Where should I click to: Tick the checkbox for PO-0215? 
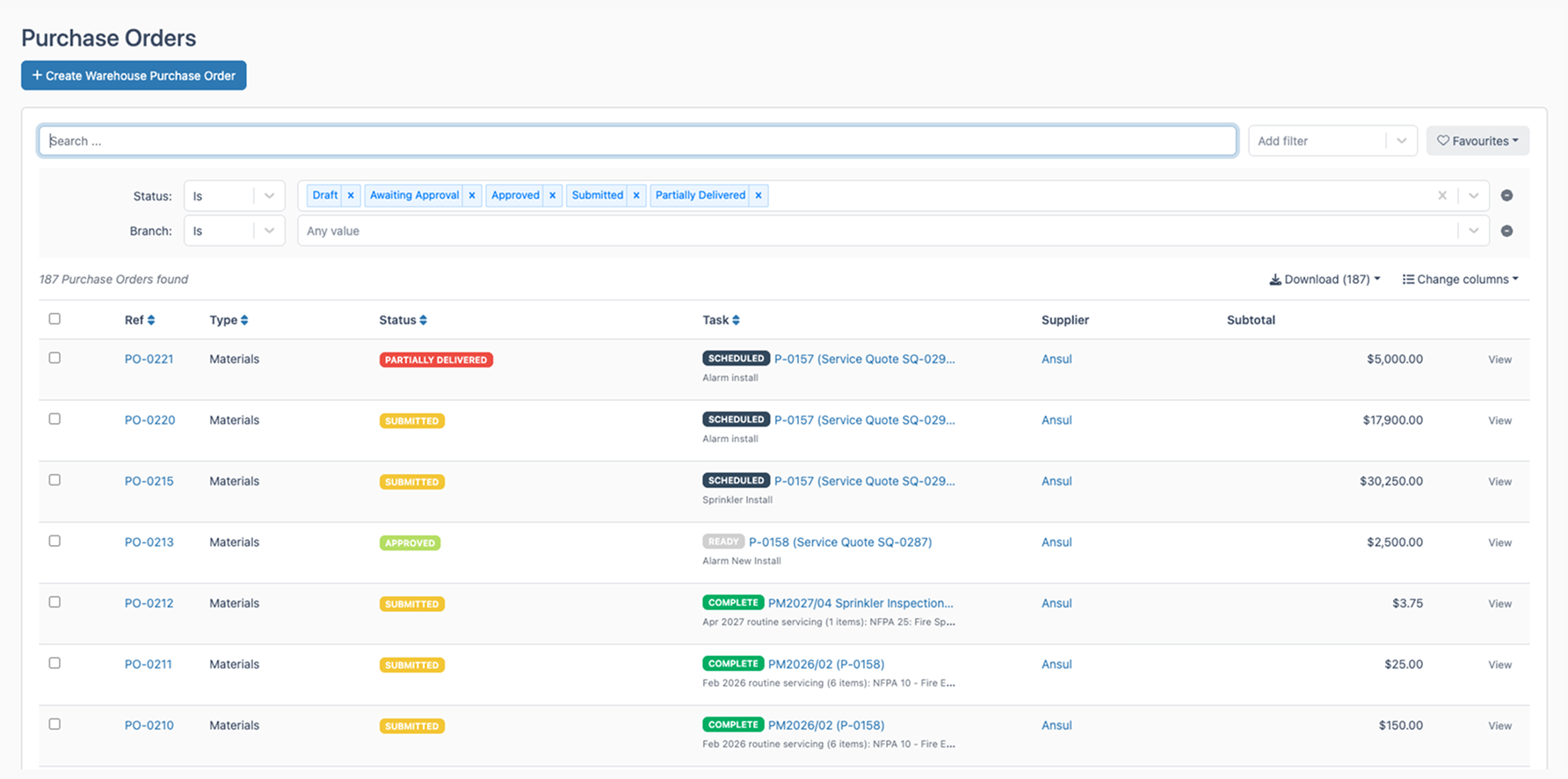point(54,480)
